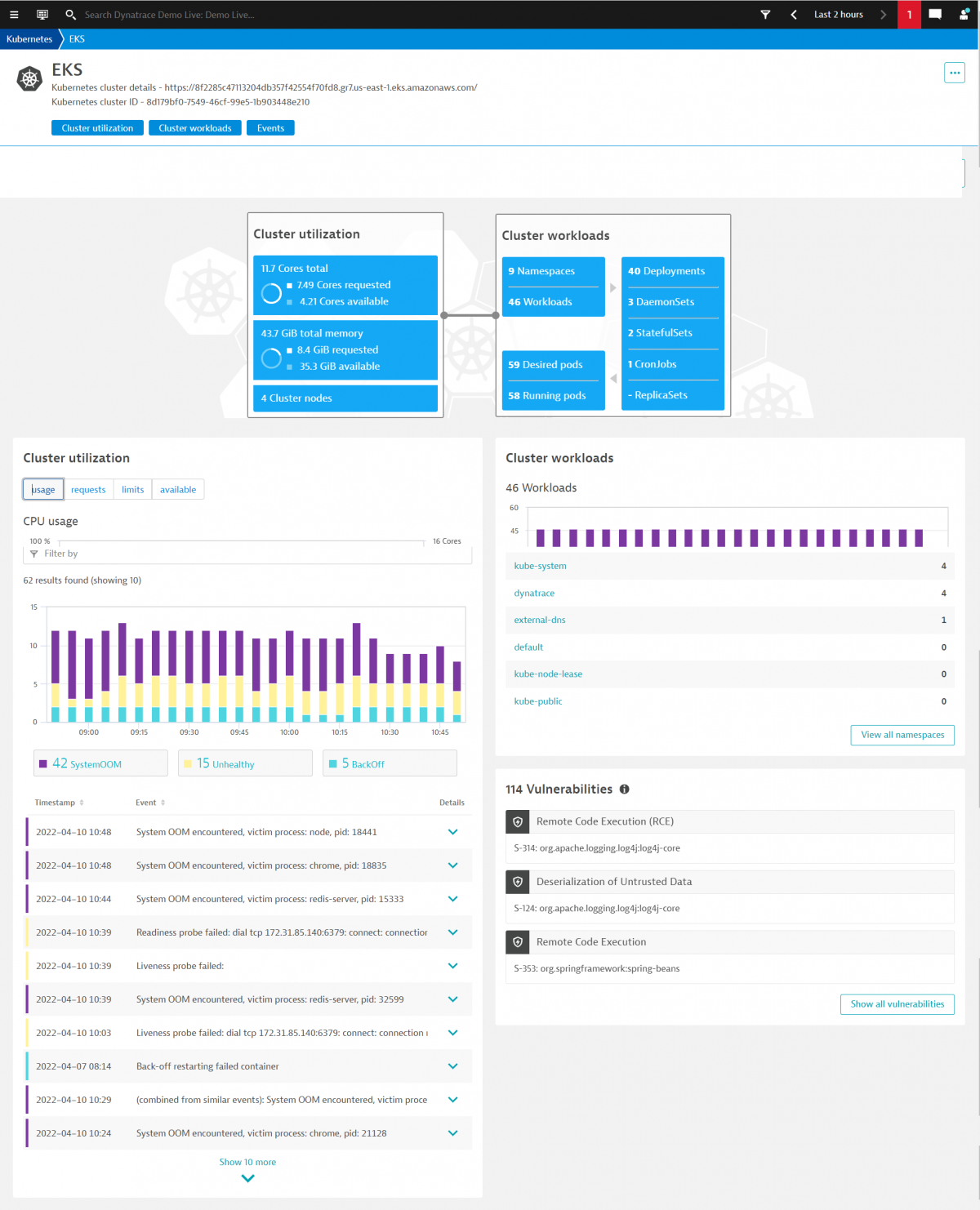
Task: Switch to the Events tab
Action: [270, 127]
